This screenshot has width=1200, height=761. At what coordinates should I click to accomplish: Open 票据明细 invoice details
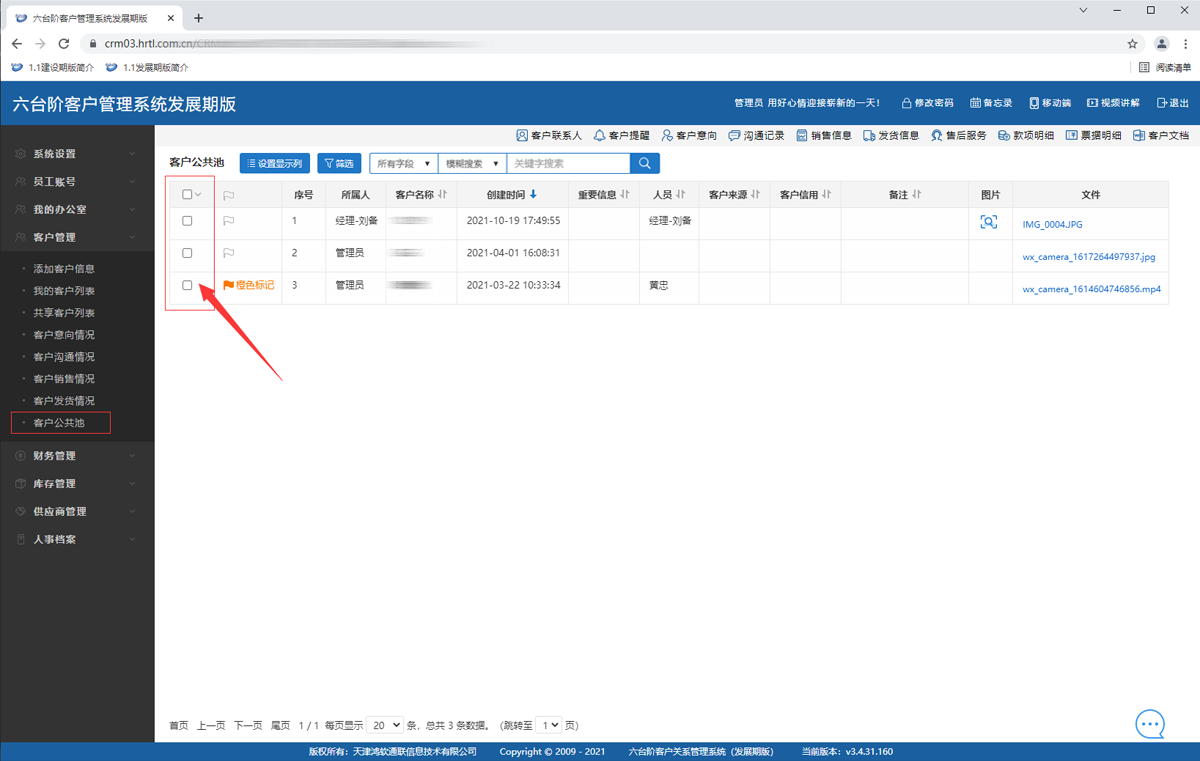tap(1093, 135)
